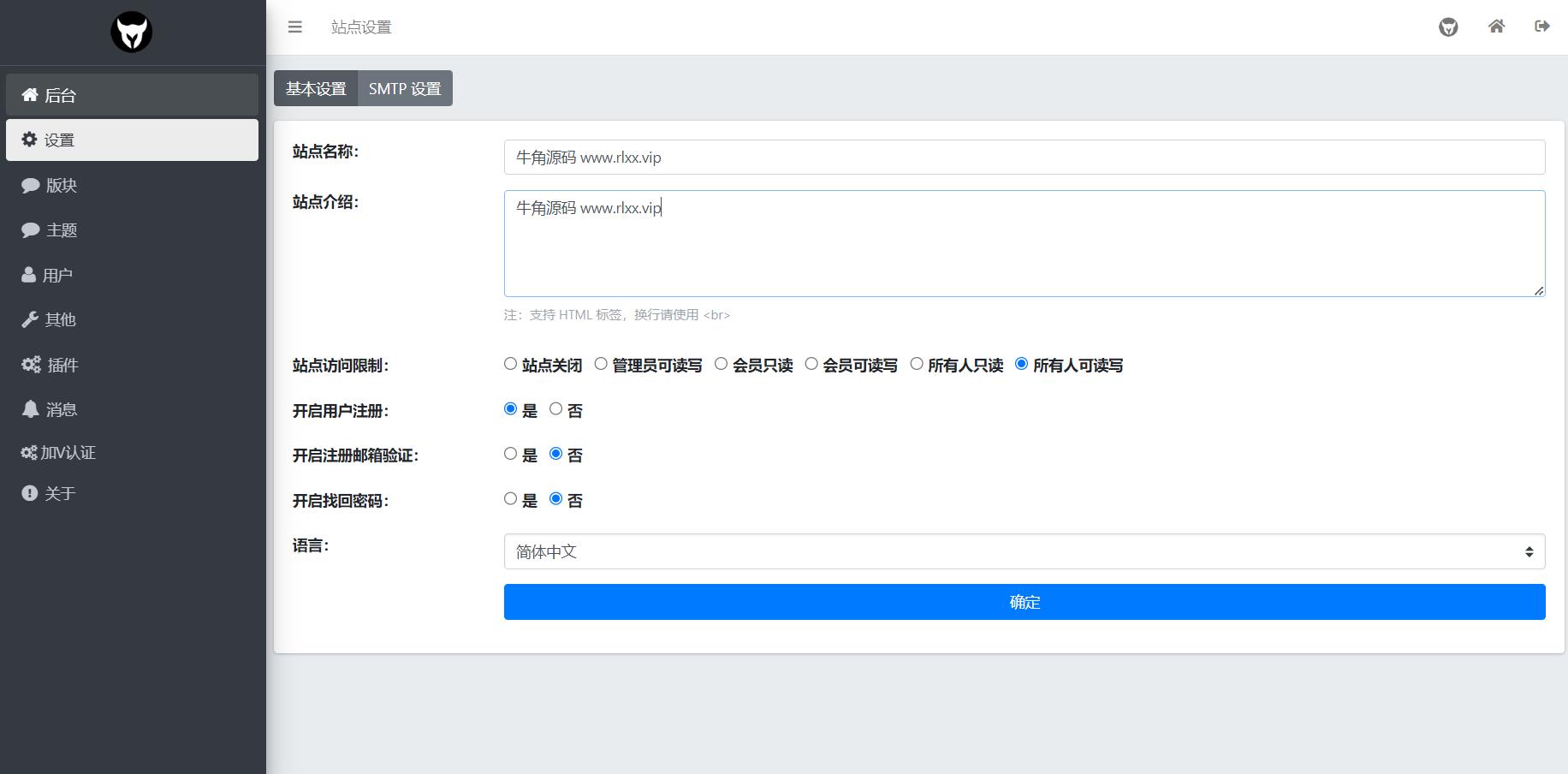Open the 关于 about page
Viewport: 1568px width, 774px height.
pos(60,493)
